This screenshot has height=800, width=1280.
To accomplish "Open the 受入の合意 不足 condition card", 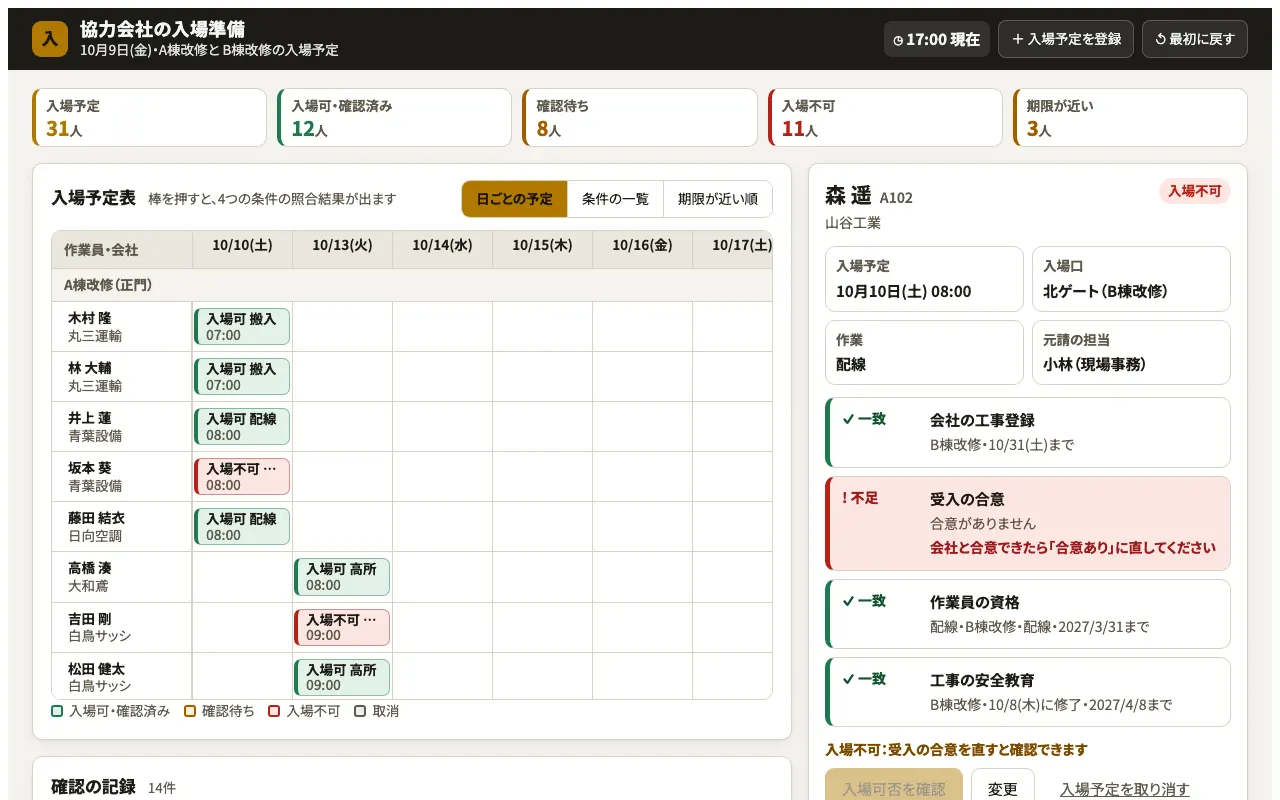I will pos(1028,523).
